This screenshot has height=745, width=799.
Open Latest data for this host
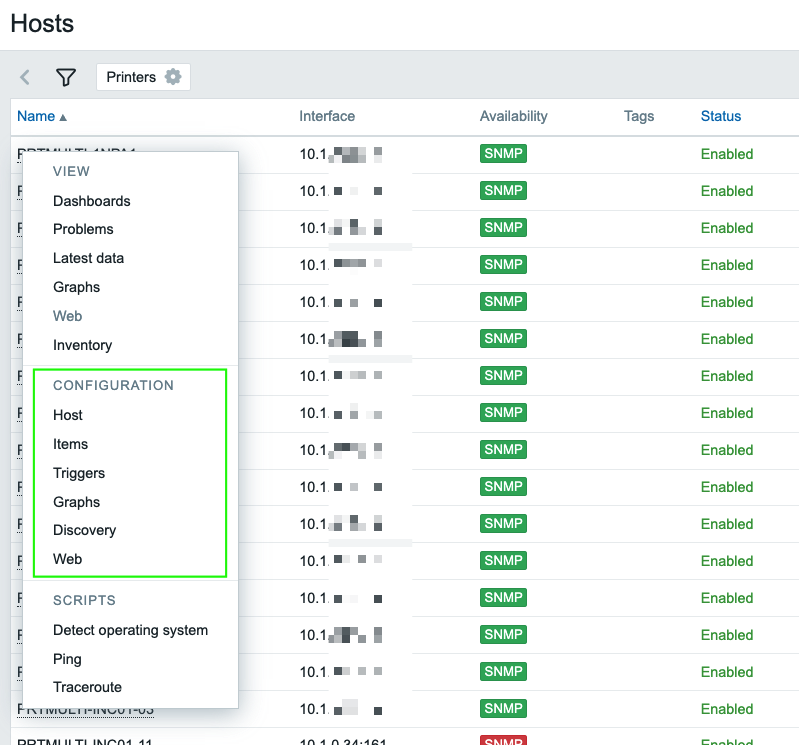pos(88,258)
